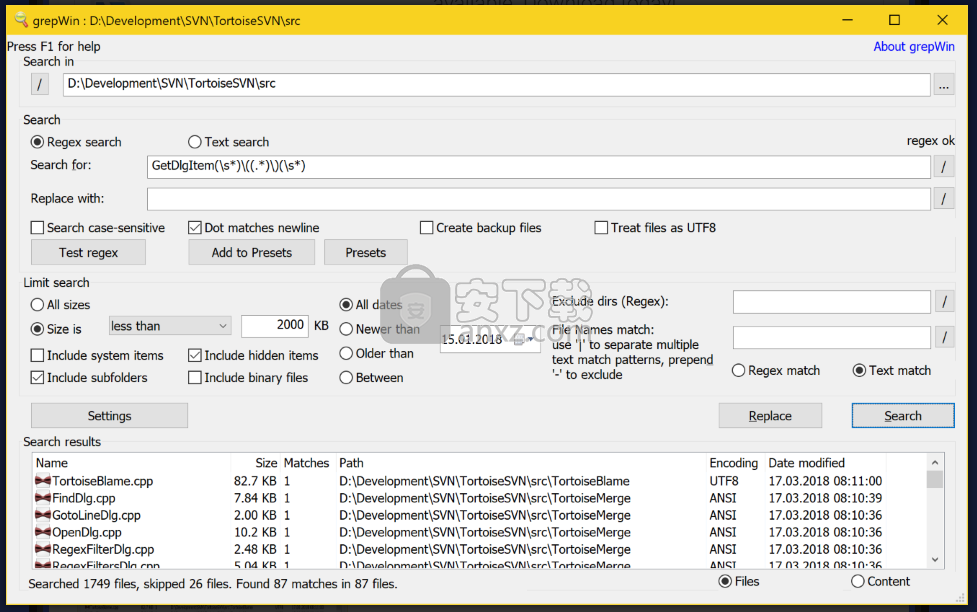
Task: Click the slash button beside the Search for field
Action: (x=943, y=166)
